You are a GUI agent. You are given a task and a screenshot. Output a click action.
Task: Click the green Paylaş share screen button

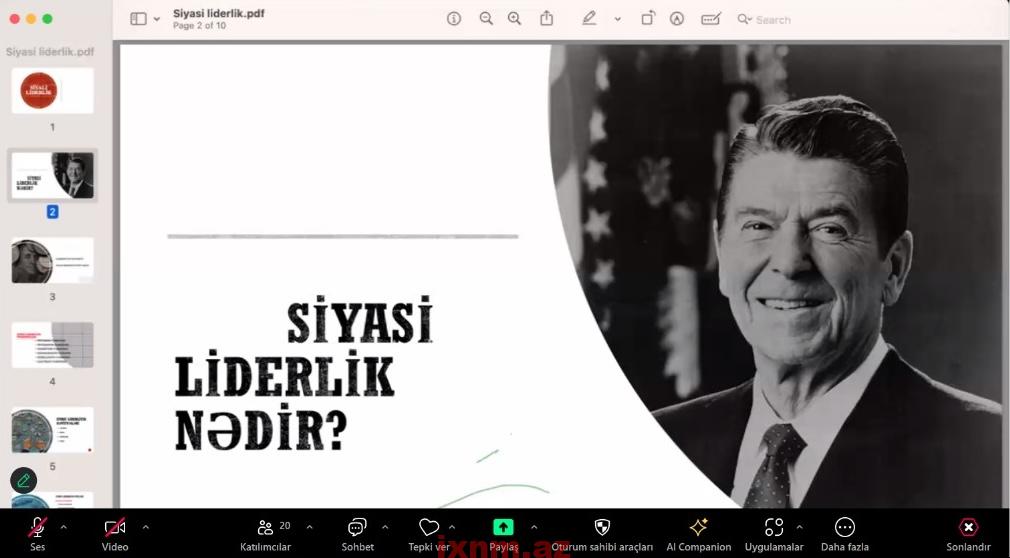[503, 533]
